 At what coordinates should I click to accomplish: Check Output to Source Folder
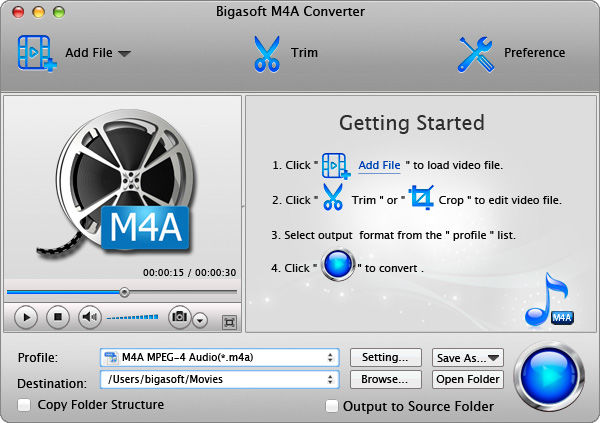click(x=332, y=406)
